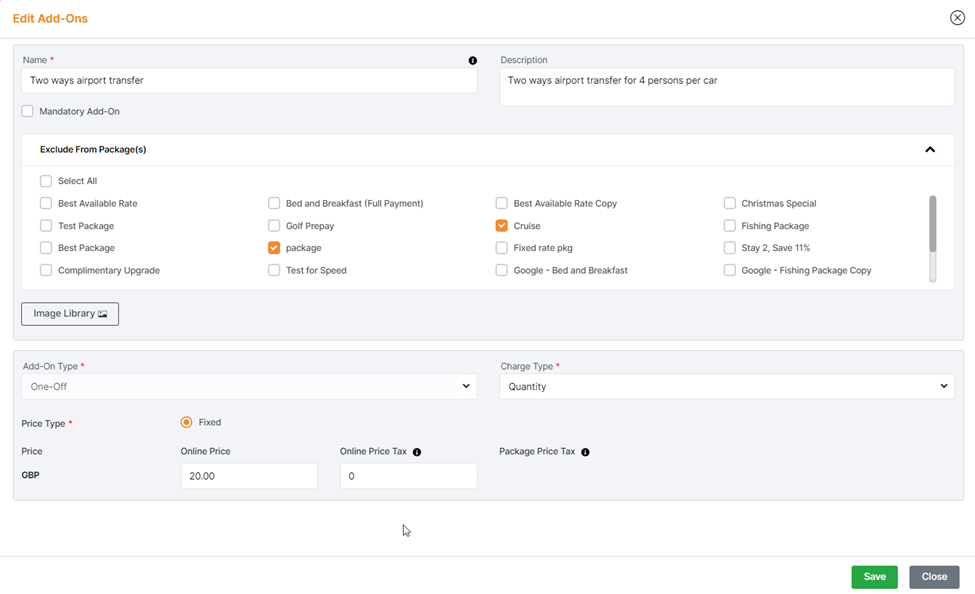
Task: Click the Online Price input field
Action: (249, 476)
